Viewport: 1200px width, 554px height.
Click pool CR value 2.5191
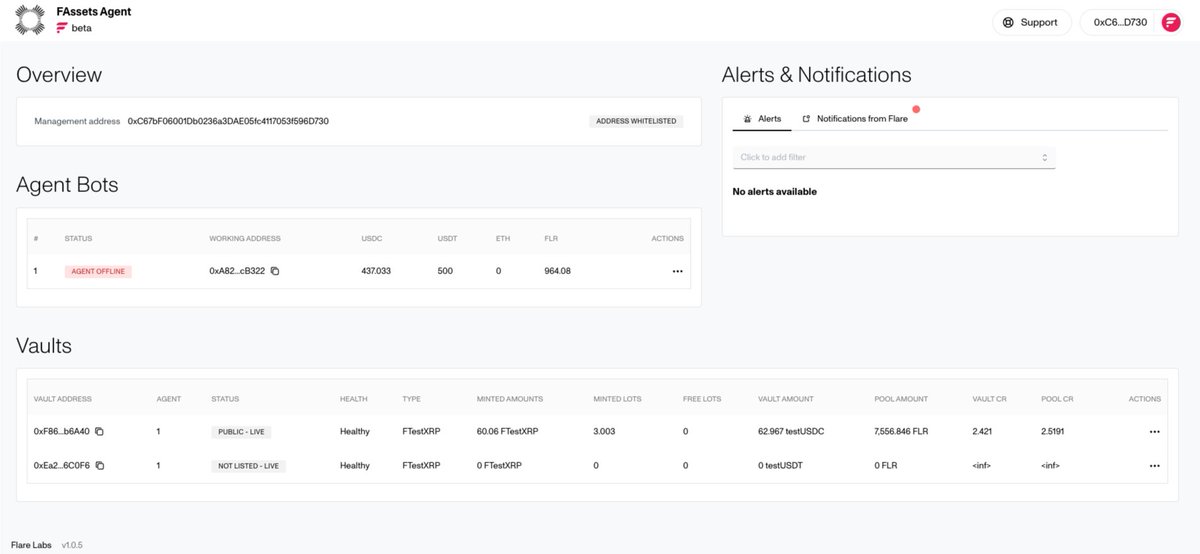coord(1054,431)
